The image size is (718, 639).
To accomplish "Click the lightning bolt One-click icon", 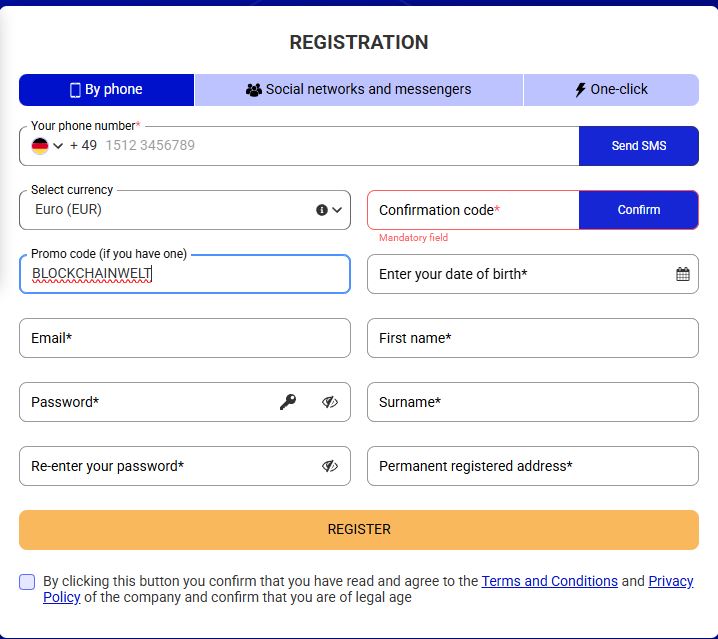I will (x=580, y=90).
